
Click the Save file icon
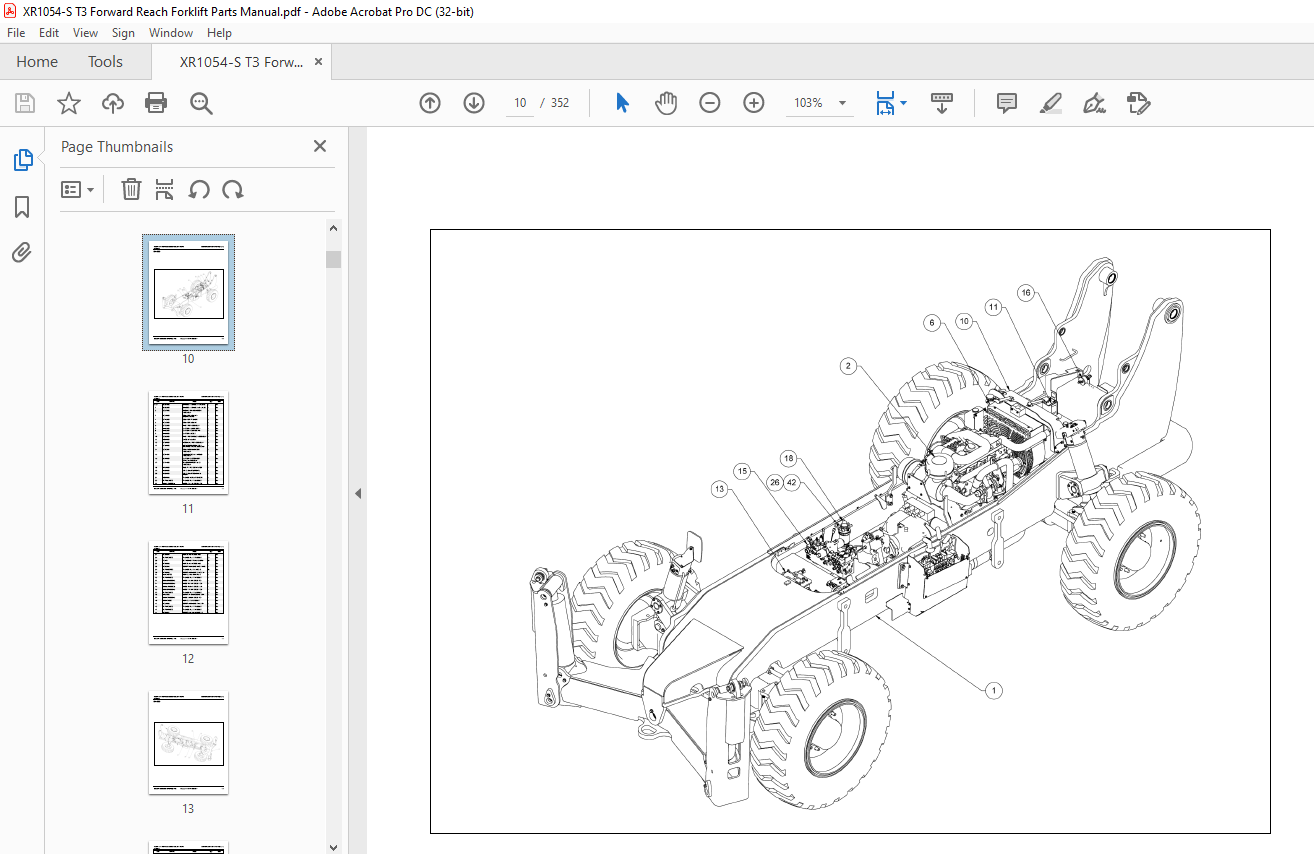pyautogui.click(x=25, y=103)
